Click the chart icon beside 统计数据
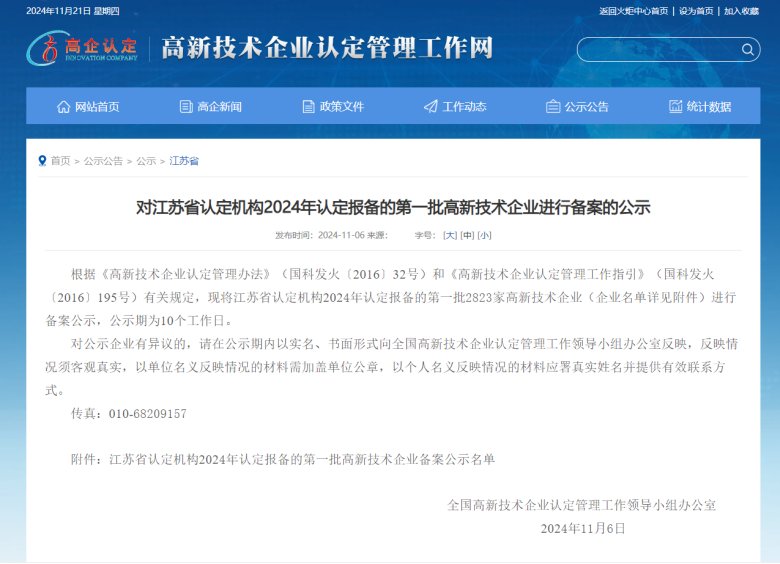This screenshot has width=780, height=564. point(676,107)
